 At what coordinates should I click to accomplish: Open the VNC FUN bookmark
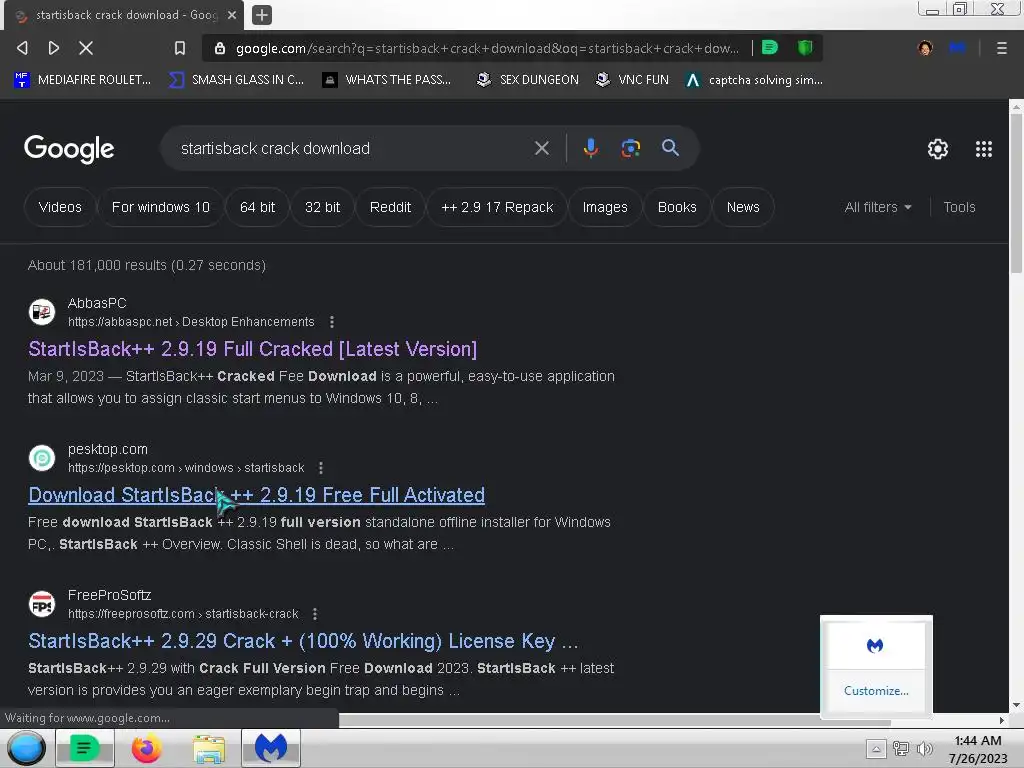tap(632, 80)
